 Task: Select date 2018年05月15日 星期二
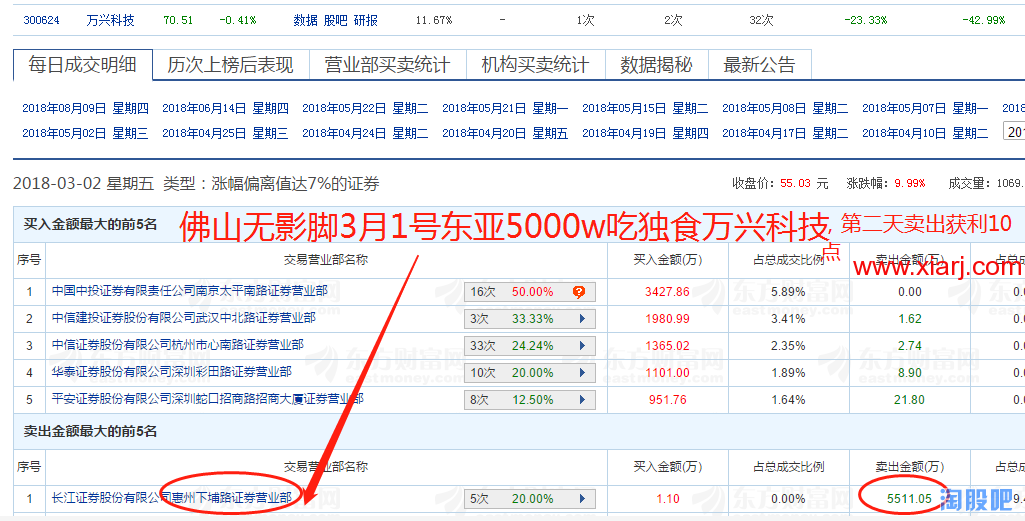[645, 109]
